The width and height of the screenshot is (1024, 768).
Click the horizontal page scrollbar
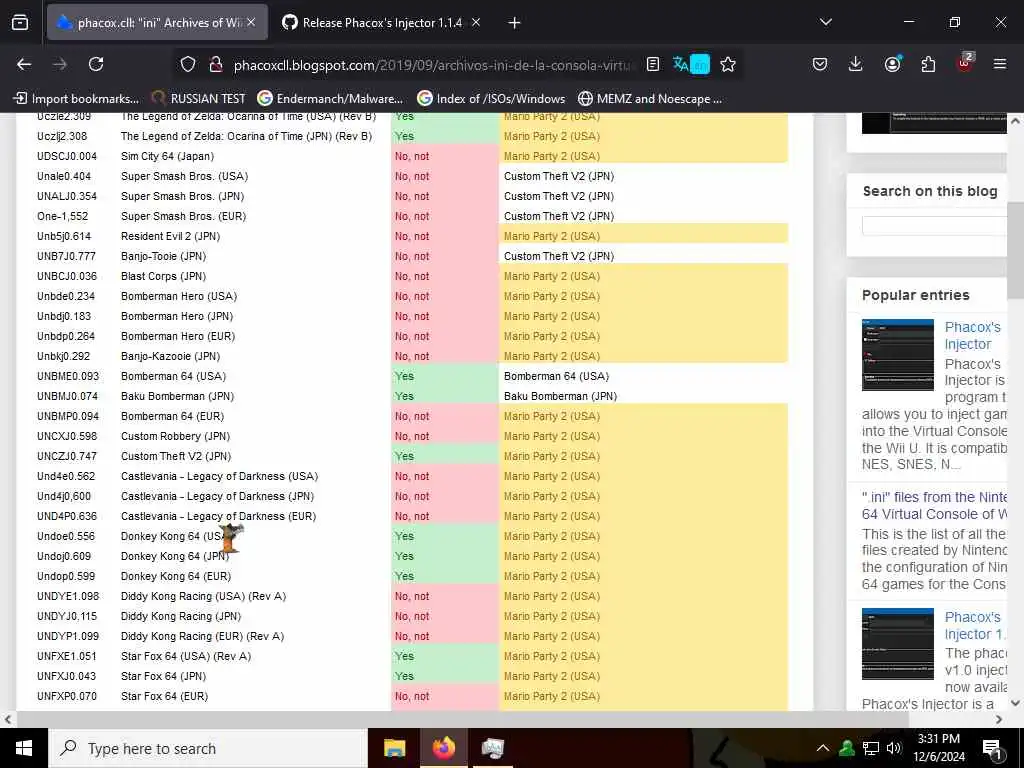point(462,719)
